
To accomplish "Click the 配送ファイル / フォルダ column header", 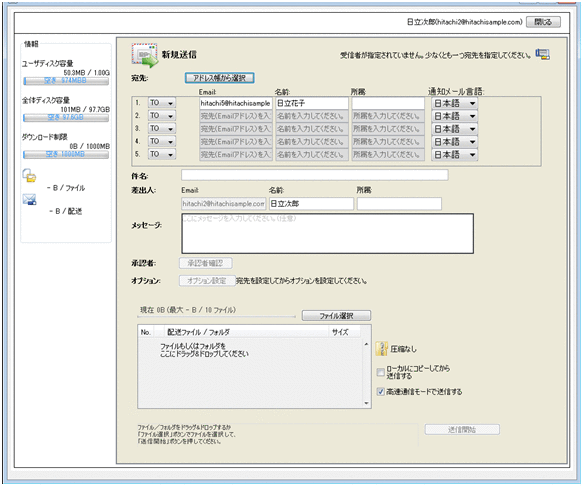I will (246, 332).
